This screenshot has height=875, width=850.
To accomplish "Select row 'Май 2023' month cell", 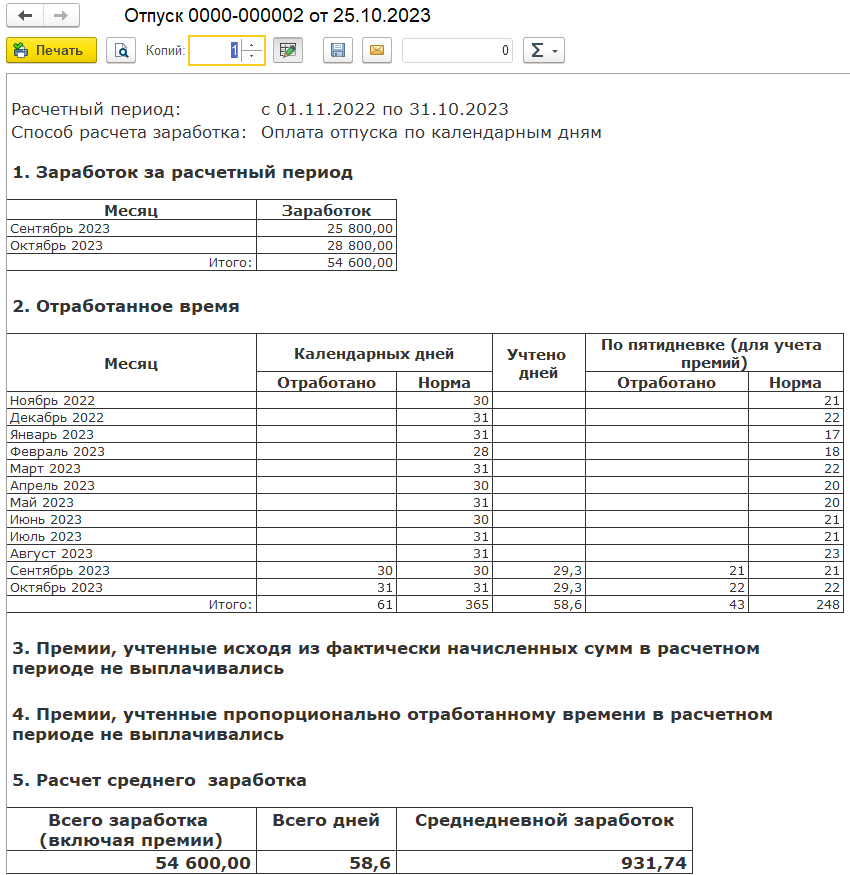I will [x=132, y=502].
